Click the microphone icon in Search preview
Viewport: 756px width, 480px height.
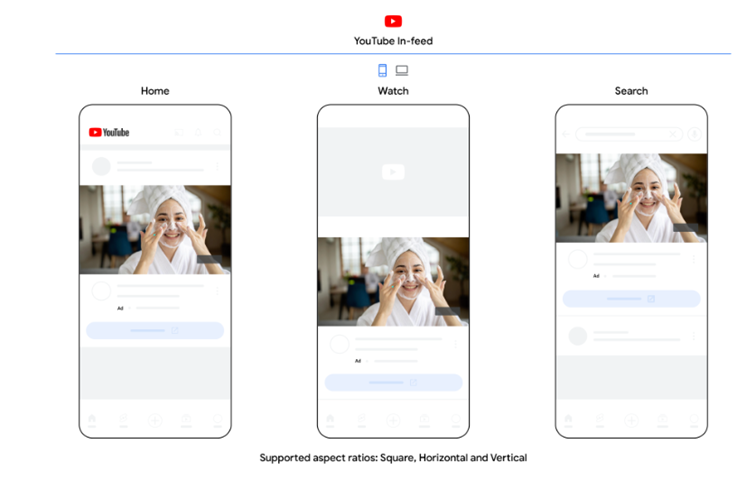[x=695, y=133]
